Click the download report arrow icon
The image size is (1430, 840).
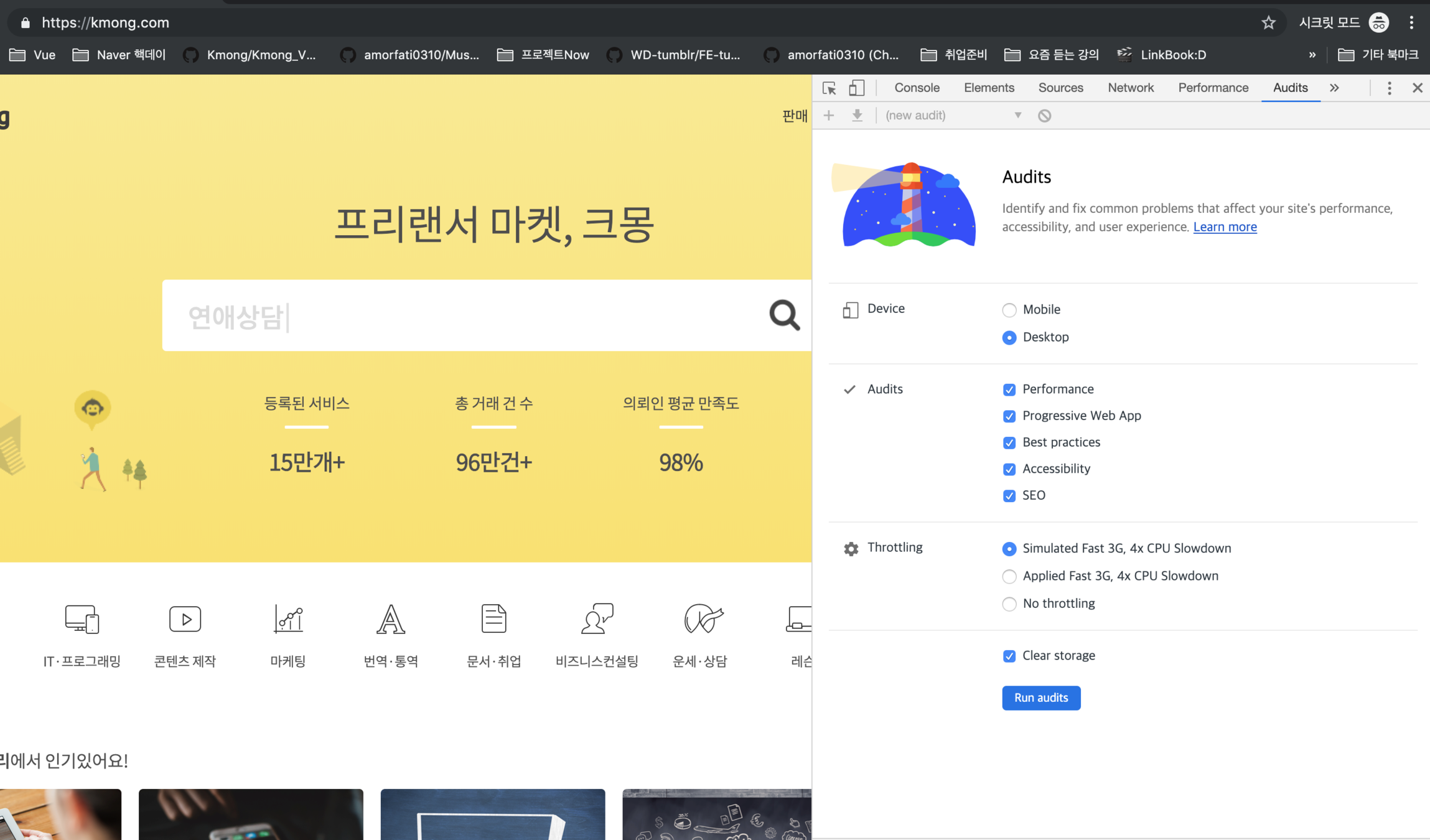point(857,116)
